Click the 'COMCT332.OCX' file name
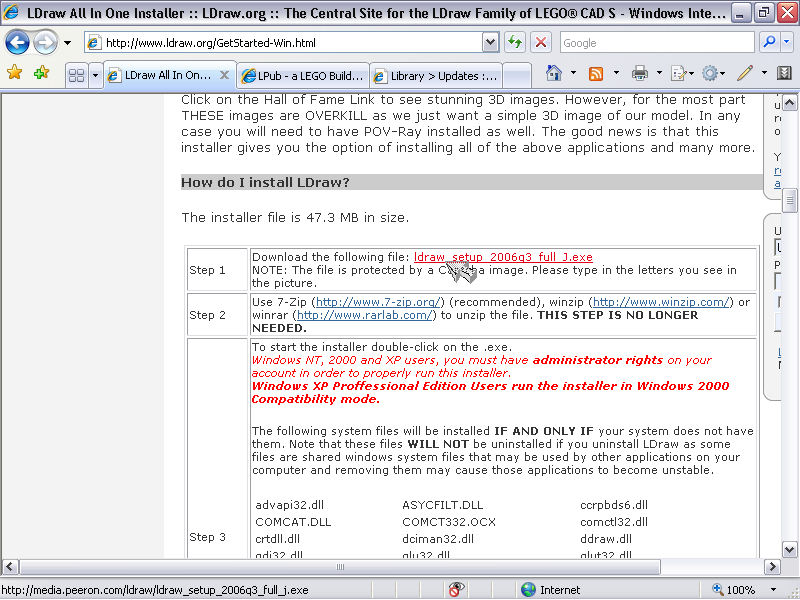This screenshot has width=800, height=600. pos(449,522)
